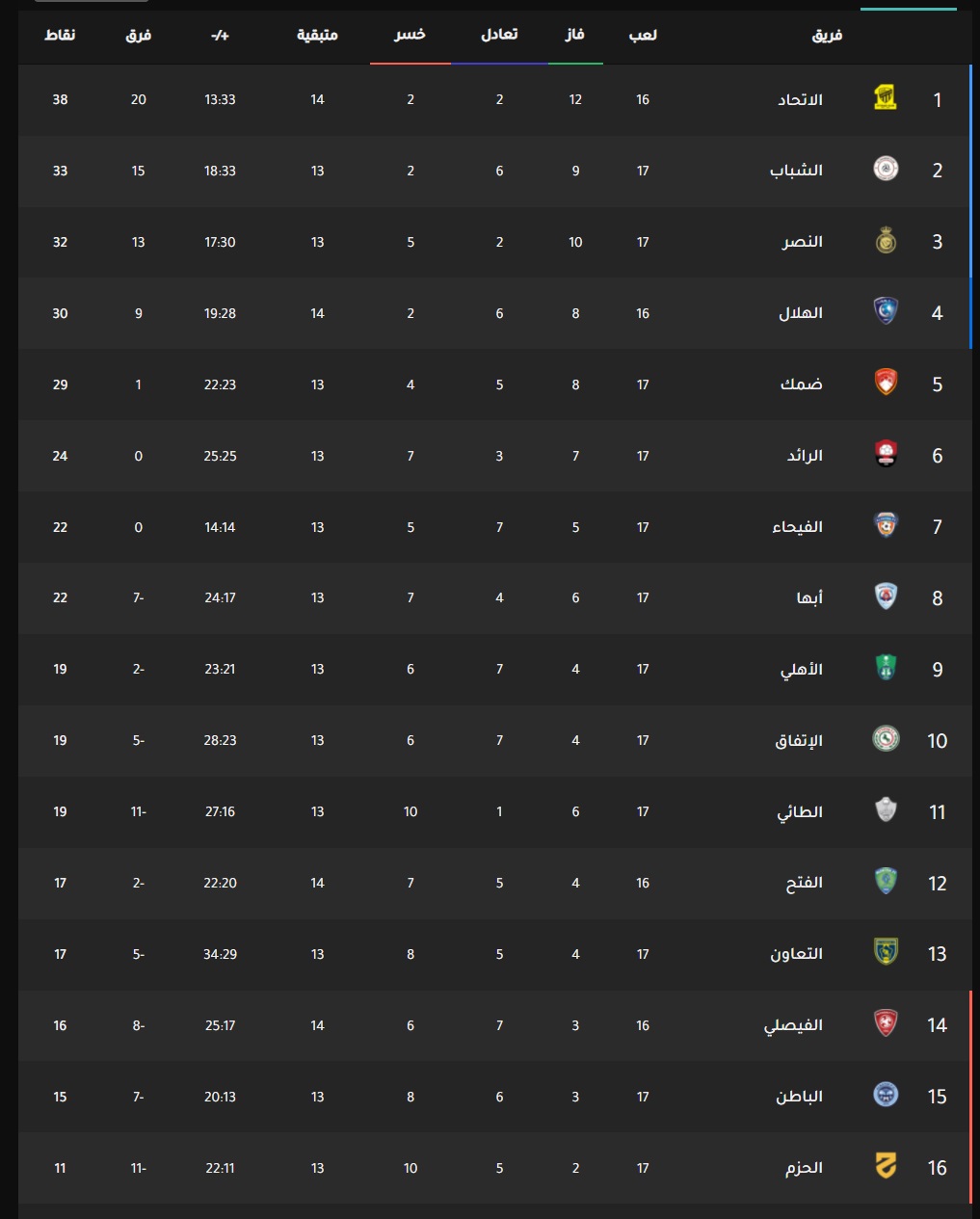Select the Al-Hilal blue crest icon
The height and width of the screenshot is (1219, 980).
tap(886, 313)
